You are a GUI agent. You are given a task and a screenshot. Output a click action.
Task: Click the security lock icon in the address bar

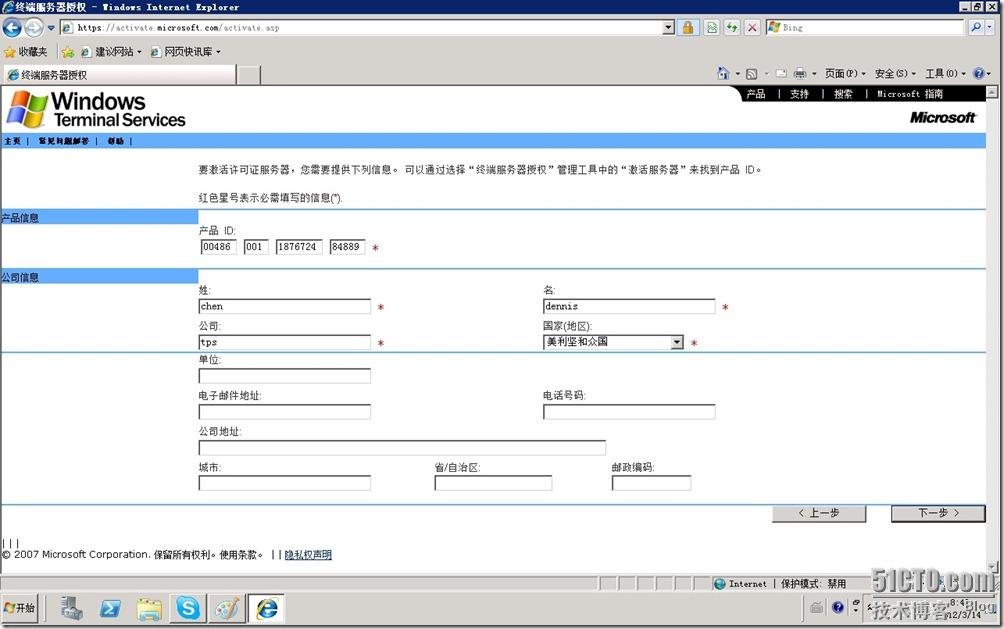coord(688,28)
